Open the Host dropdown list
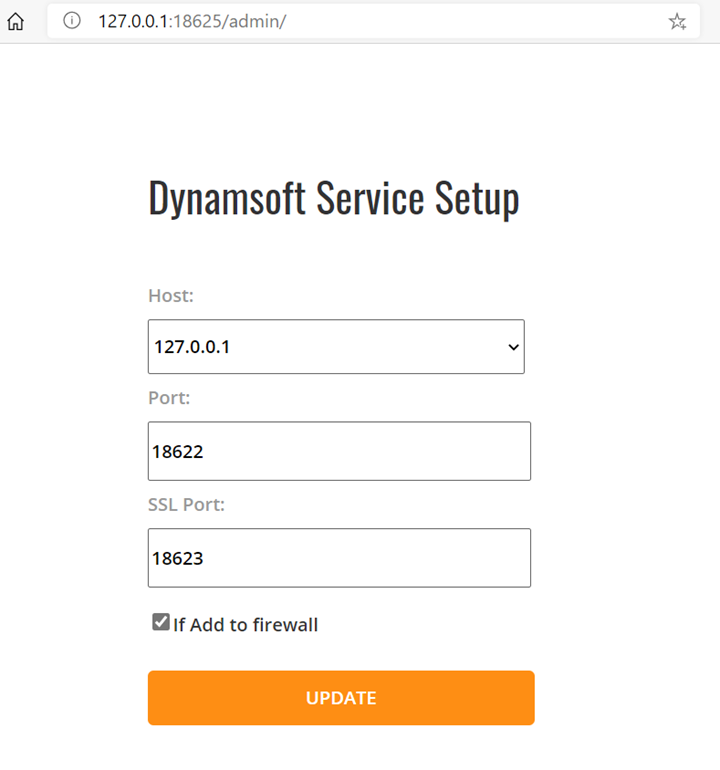720x770 pixels. click(336, 347)
